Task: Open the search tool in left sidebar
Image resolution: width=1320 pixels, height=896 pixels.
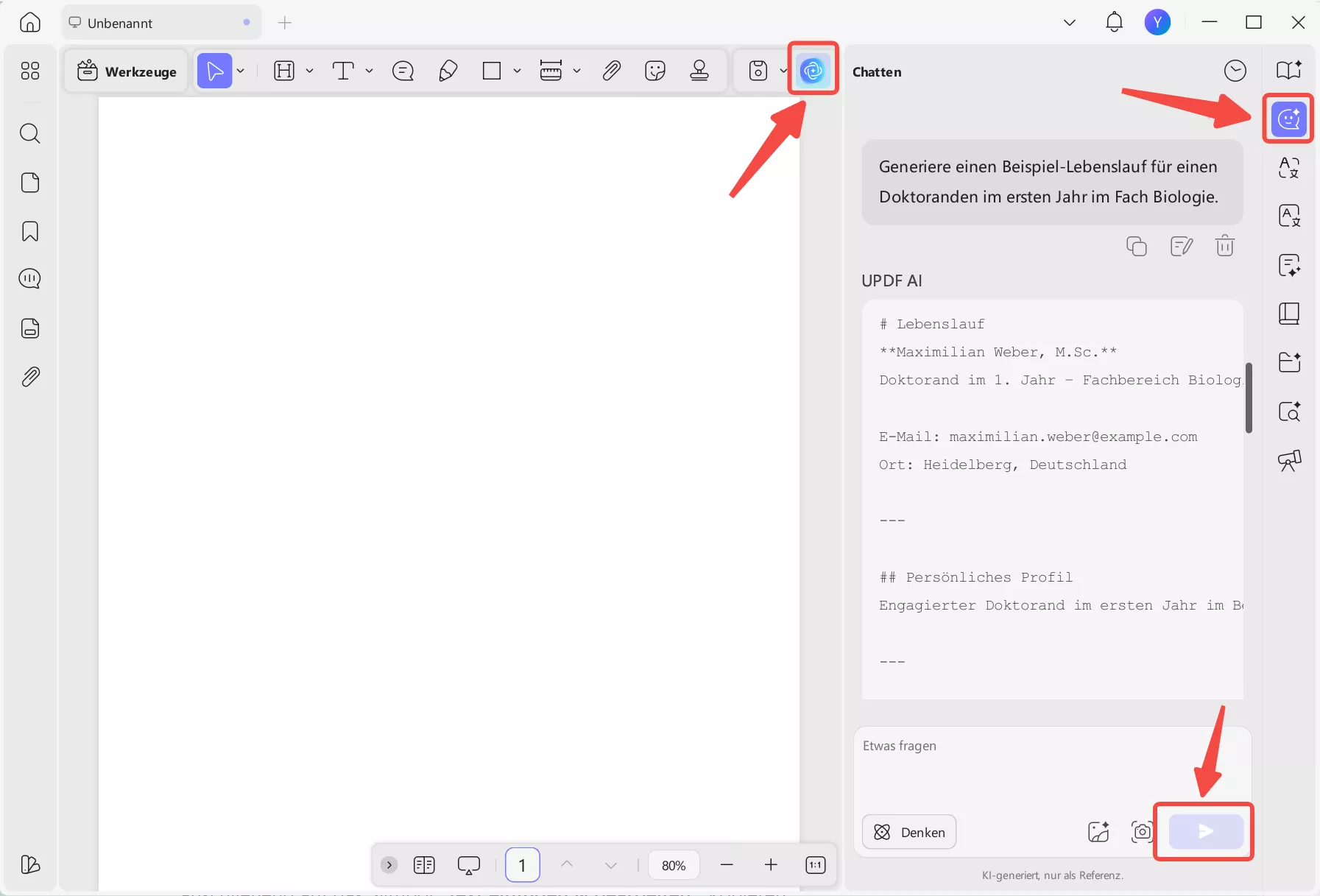Action: [30, 133]
